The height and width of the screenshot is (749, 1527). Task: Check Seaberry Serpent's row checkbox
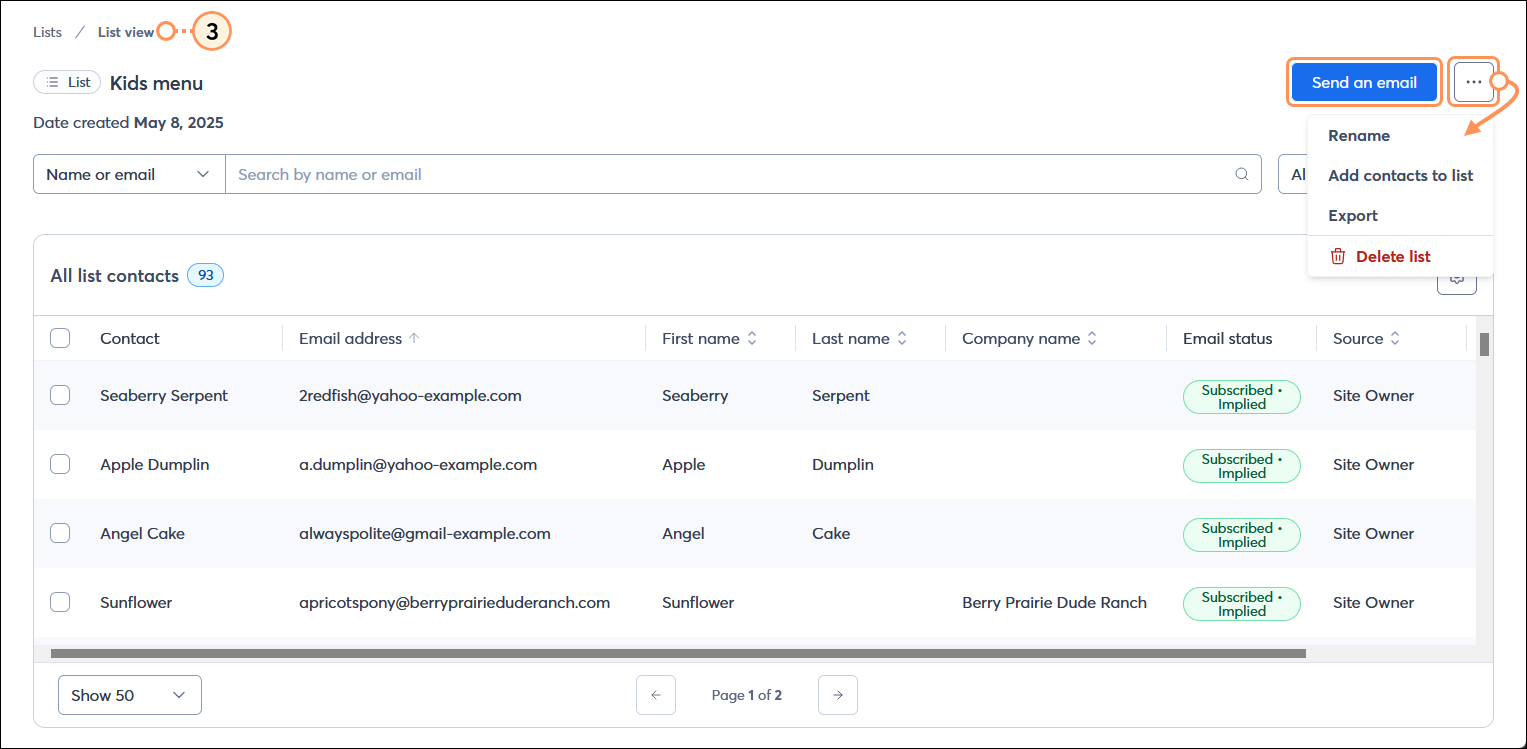59,395
